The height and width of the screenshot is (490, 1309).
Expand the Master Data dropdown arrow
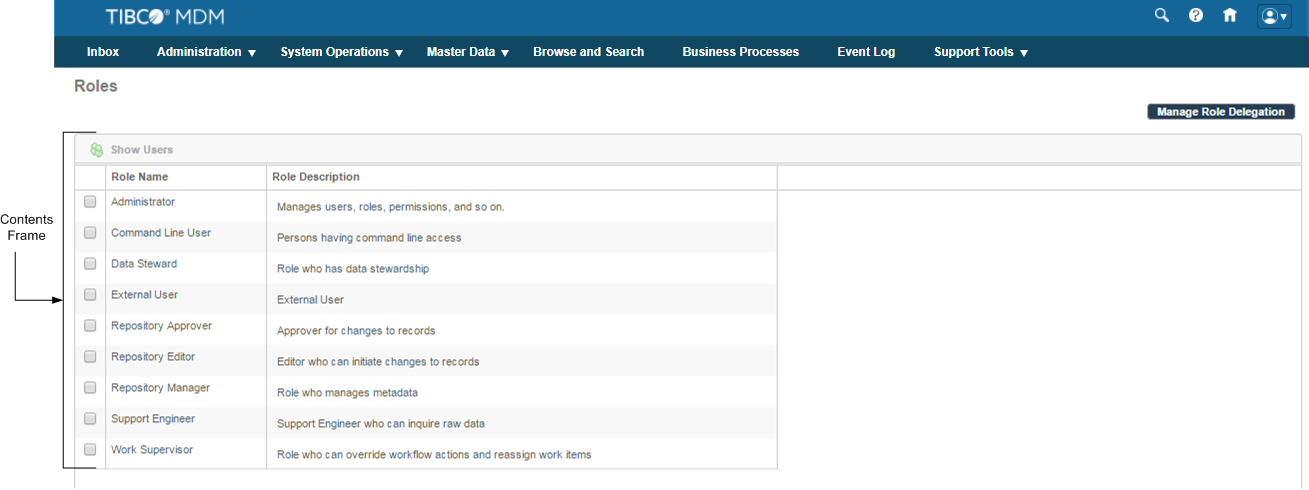505,53
